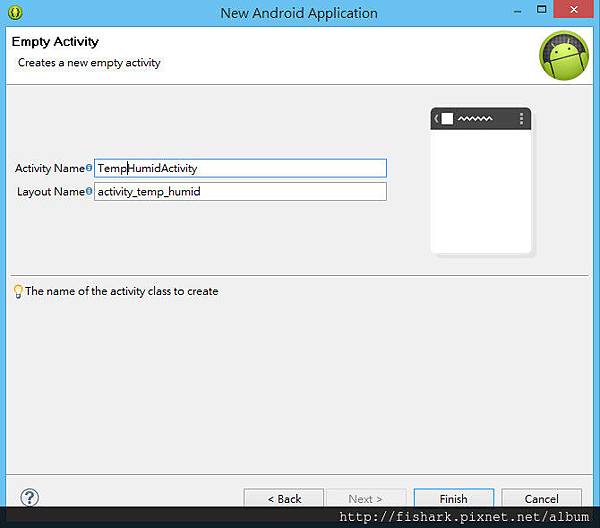
Task: Minimize the wizard dialog window
Action: (x=517, y=11)
